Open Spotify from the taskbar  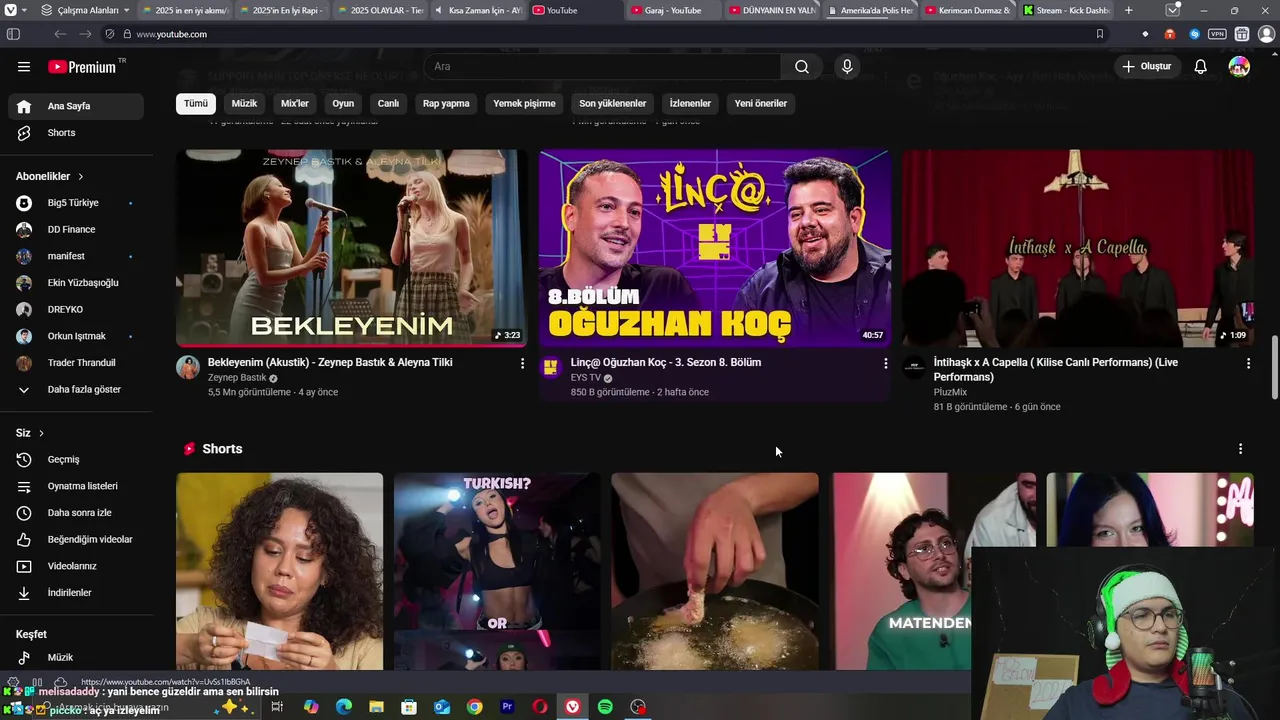(605, 707)
